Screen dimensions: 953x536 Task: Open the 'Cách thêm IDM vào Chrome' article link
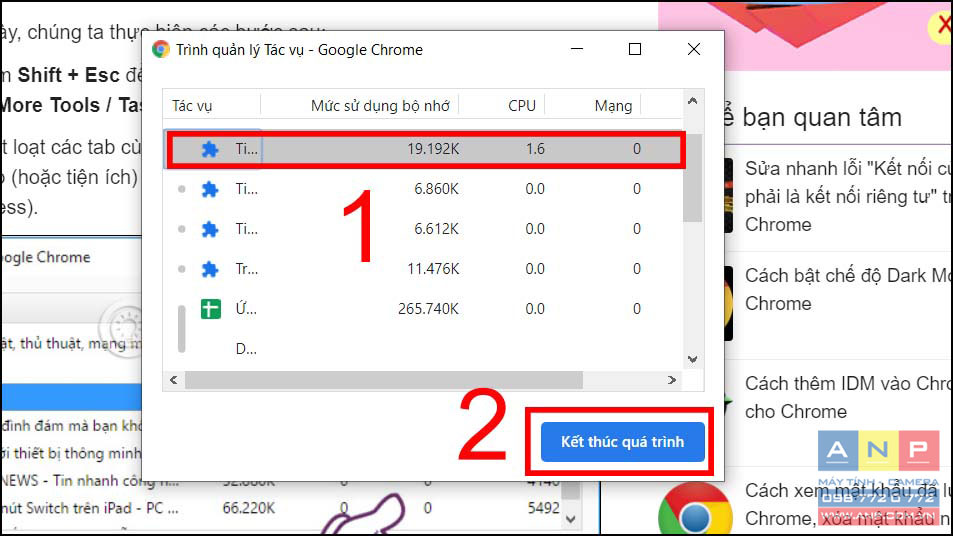pos(848,397)
